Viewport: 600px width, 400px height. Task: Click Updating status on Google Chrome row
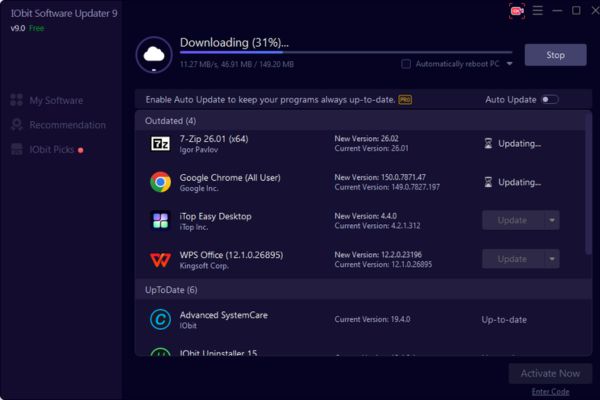[x=519, y=182]
